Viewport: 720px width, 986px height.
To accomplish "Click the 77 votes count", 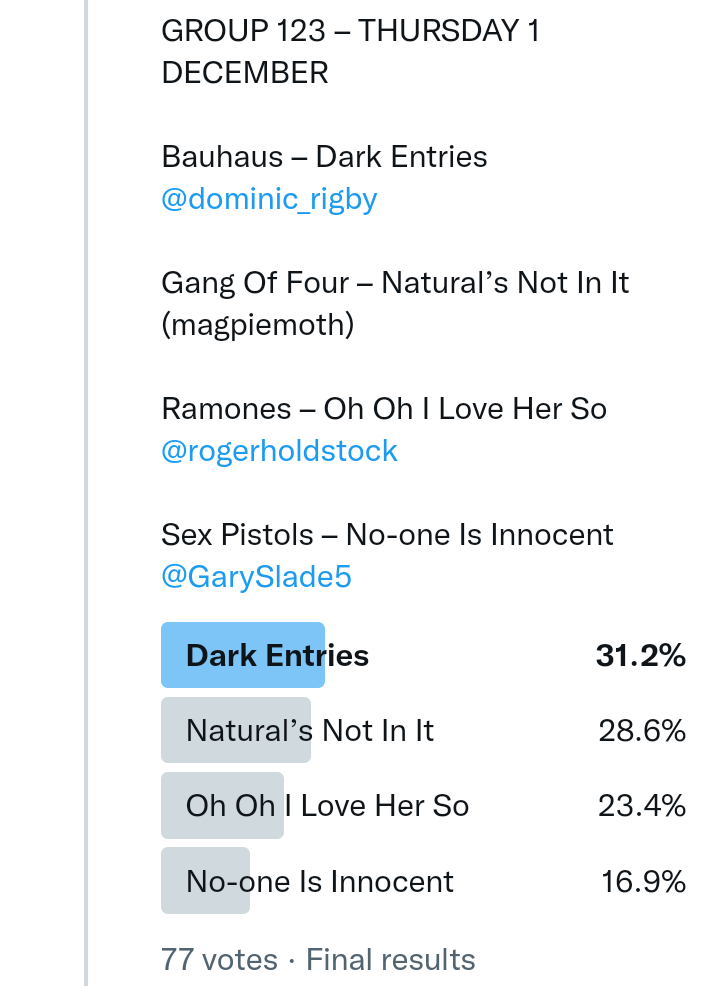I will [x=219, y=960].
